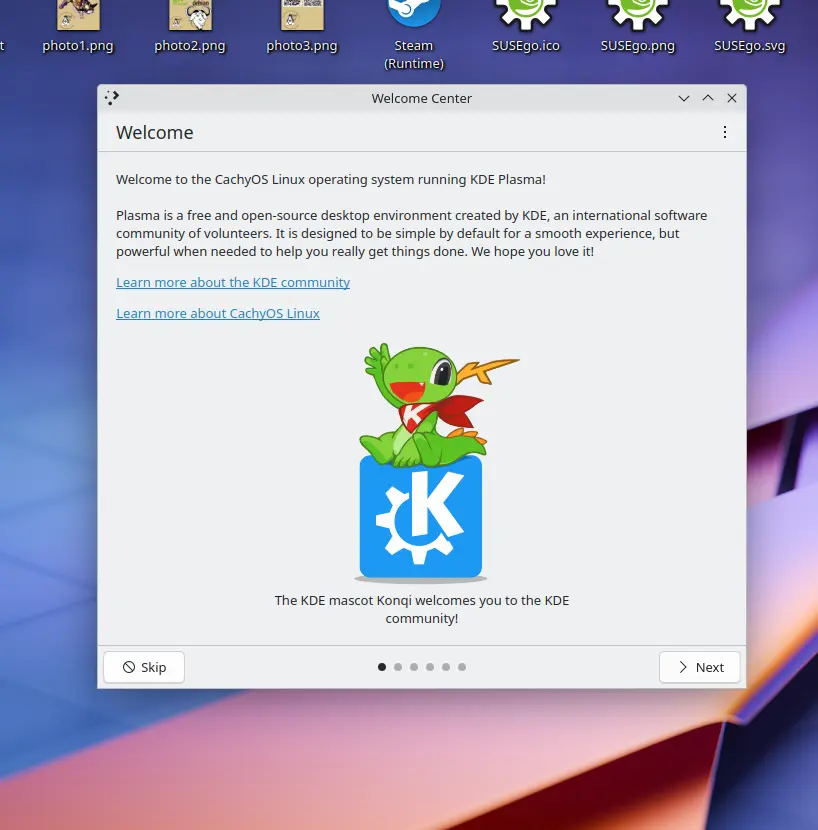The height and width of the screenshot is (830, 818).
Task: Jump to the last page indicator dot
Action: coord(462,667)
